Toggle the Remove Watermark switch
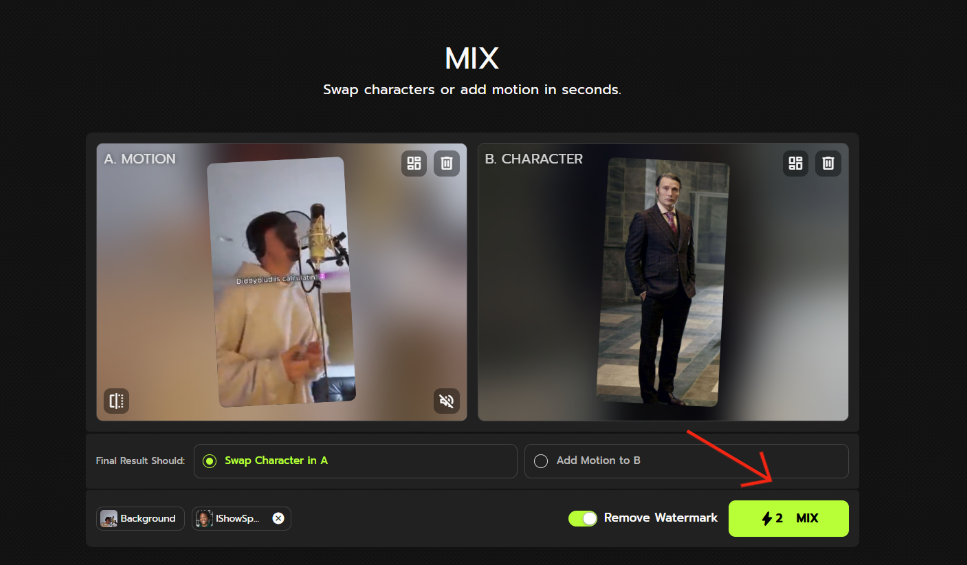 583,518
